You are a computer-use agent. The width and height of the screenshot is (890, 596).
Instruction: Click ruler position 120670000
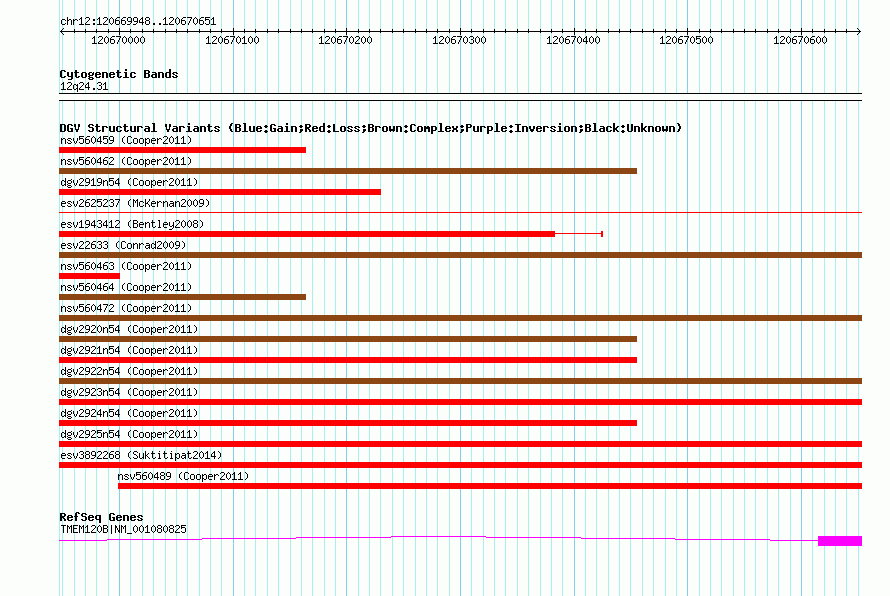click(x=118, y=40)
